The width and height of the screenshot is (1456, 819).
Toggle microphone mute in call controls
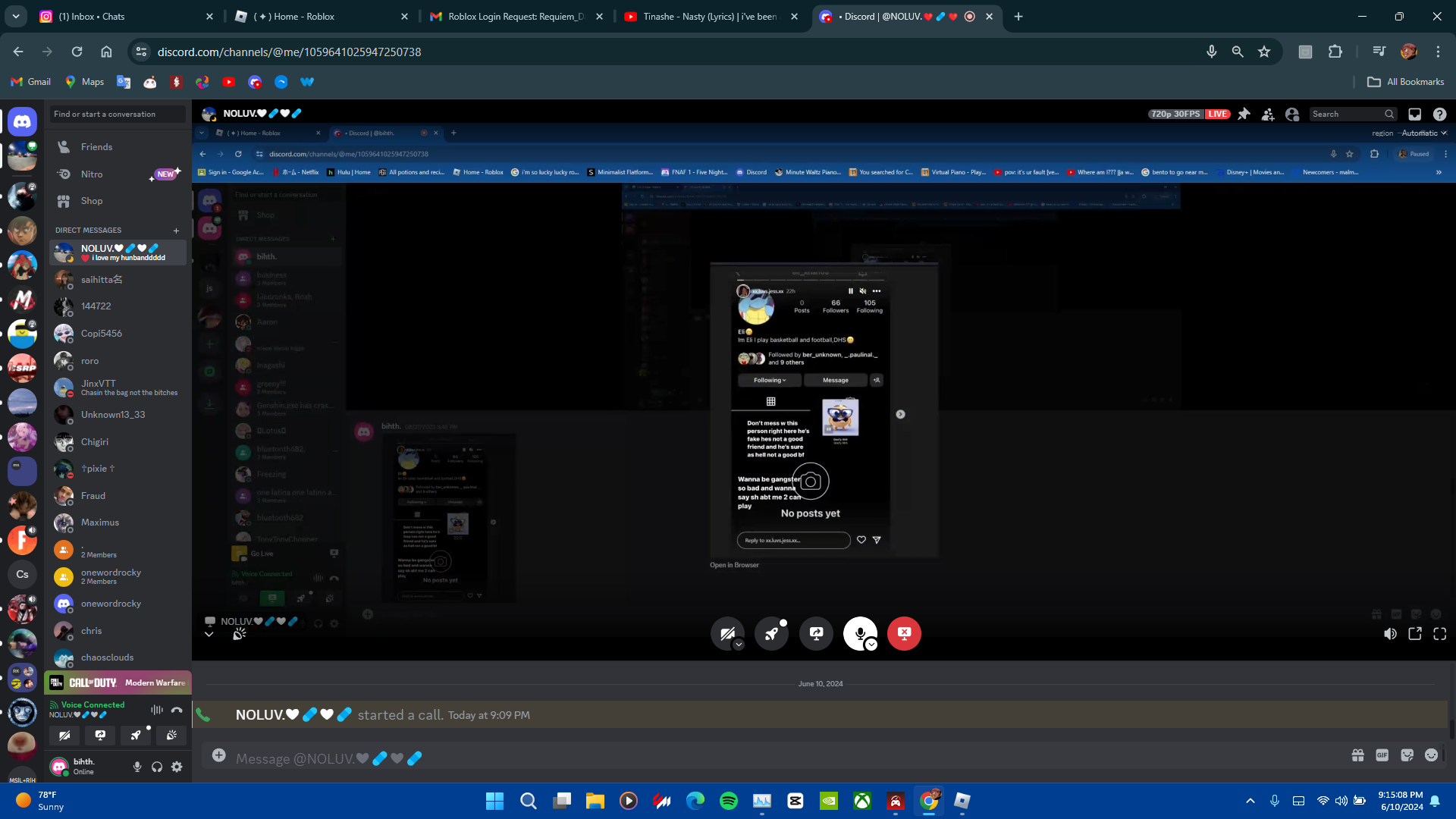(x=859, y=632)
